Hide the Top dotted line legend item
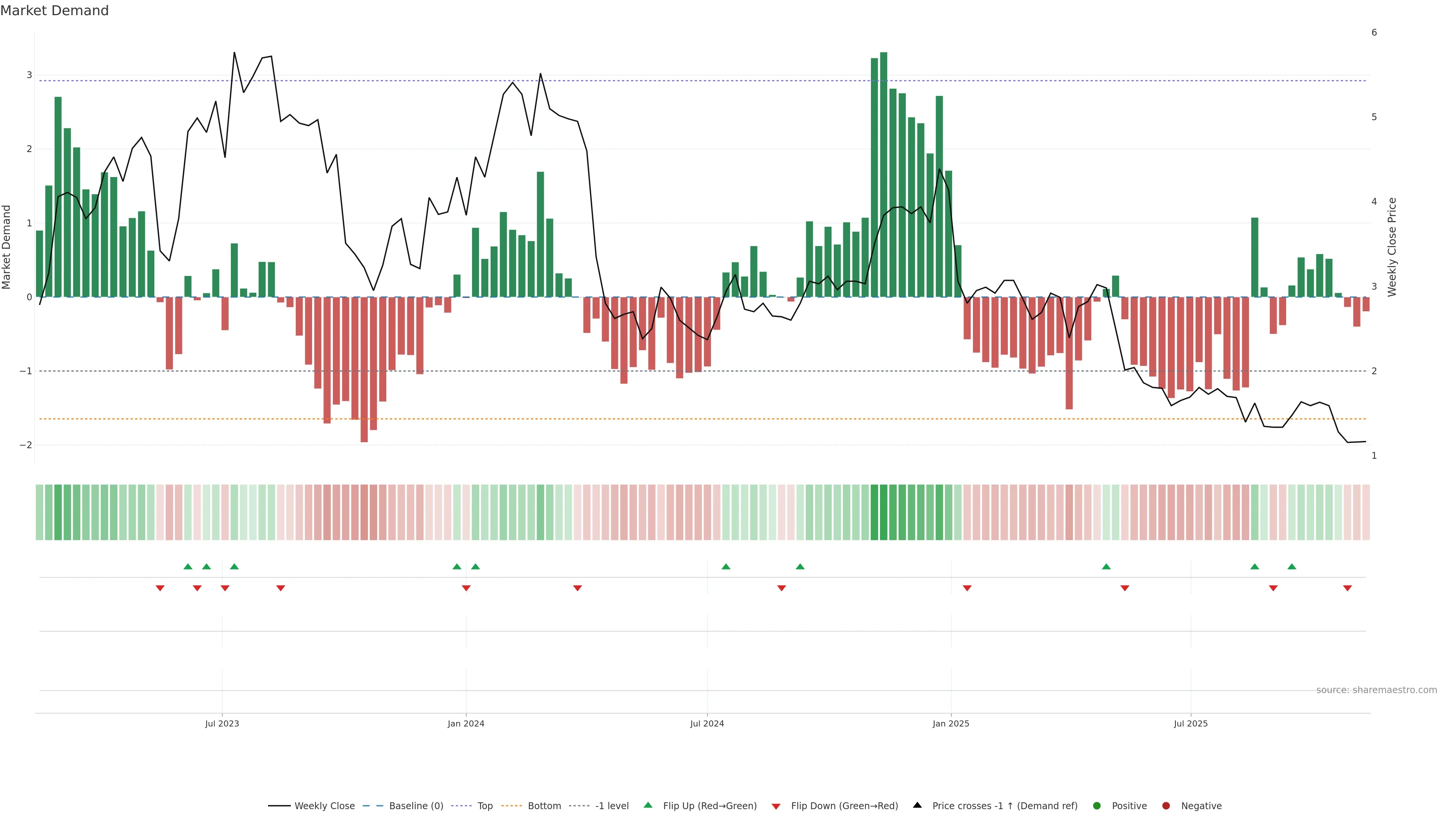Viewport: 1456px width, 819px height. coord(485,806)
